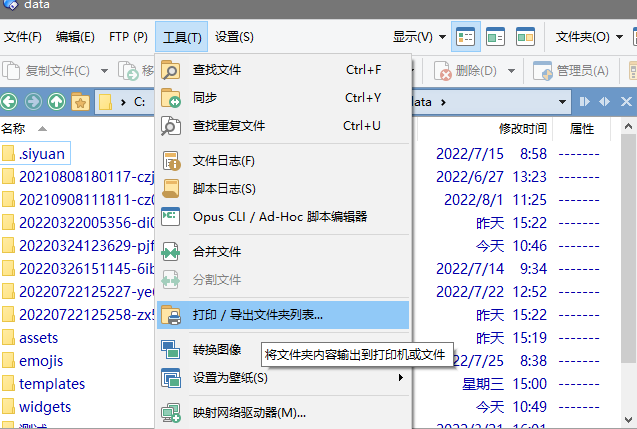Choose 查找重复文件 menu entry text

click(229, 126)
